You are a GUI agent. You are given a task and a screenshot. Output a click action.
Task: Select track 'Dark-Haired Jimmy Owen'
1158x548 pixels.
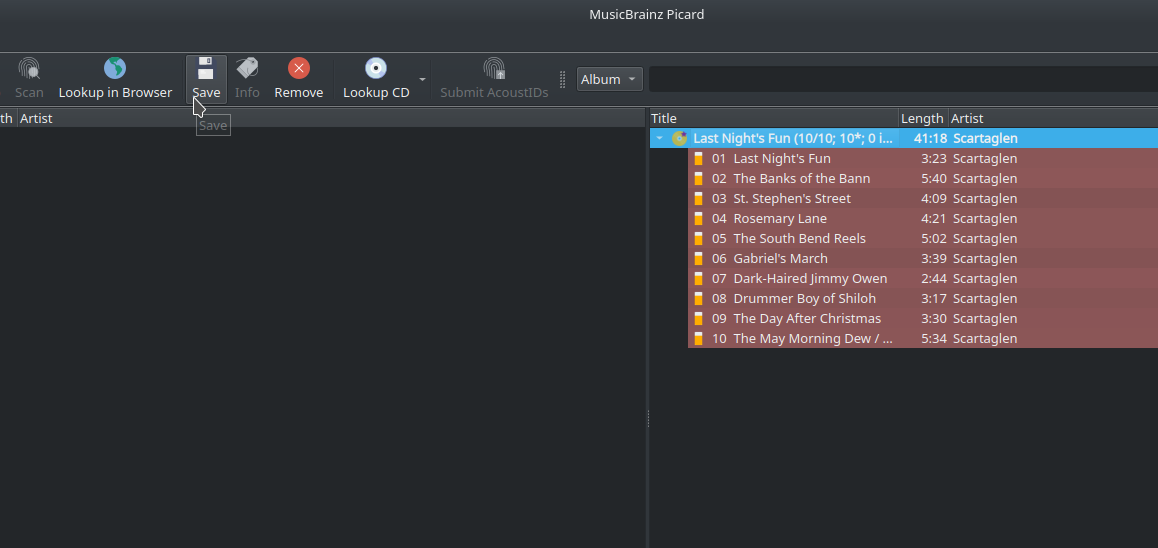pyautogui.click(x=810, y=278)
